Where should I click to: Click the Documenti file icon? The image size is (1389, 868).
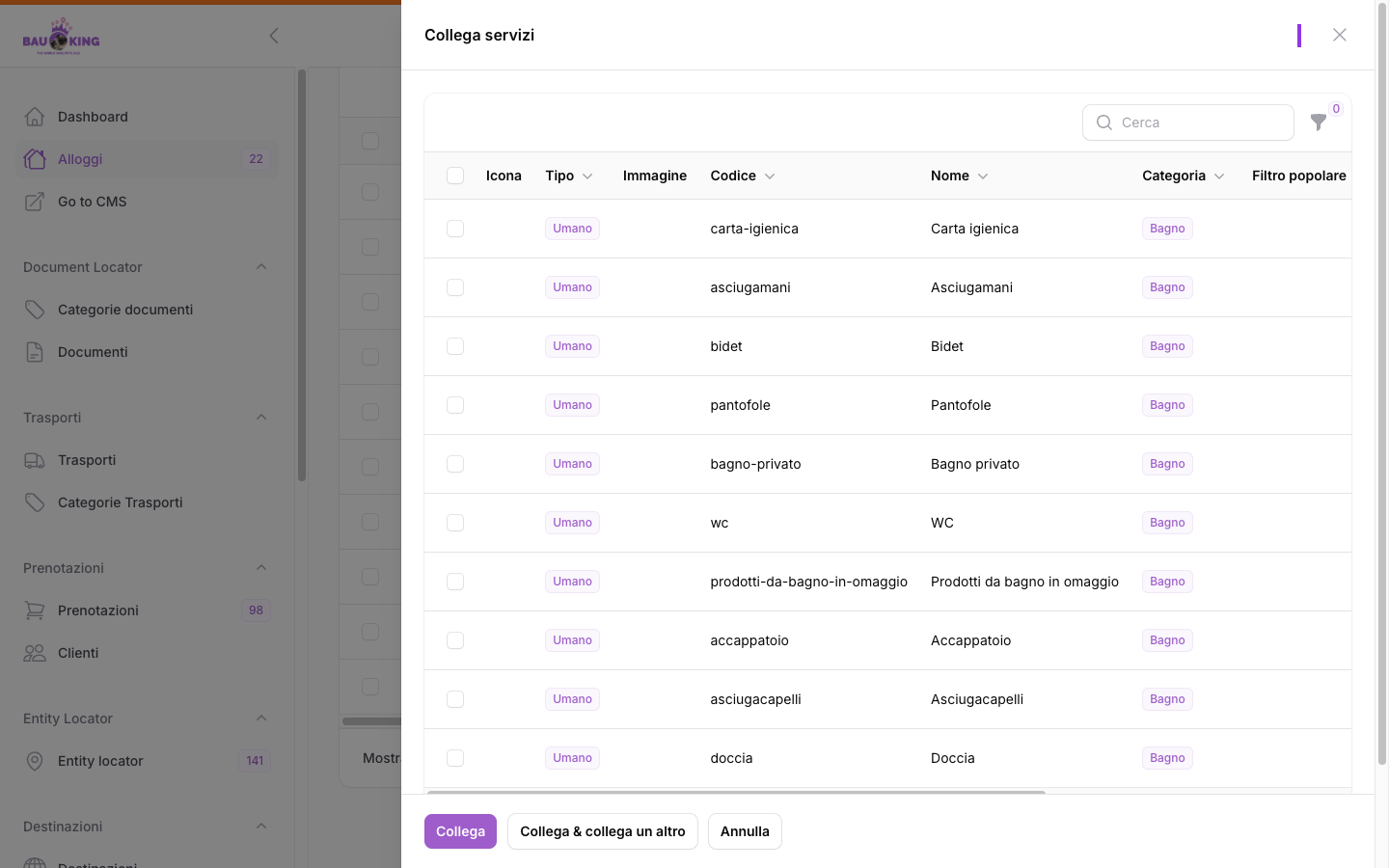[35, 352]
